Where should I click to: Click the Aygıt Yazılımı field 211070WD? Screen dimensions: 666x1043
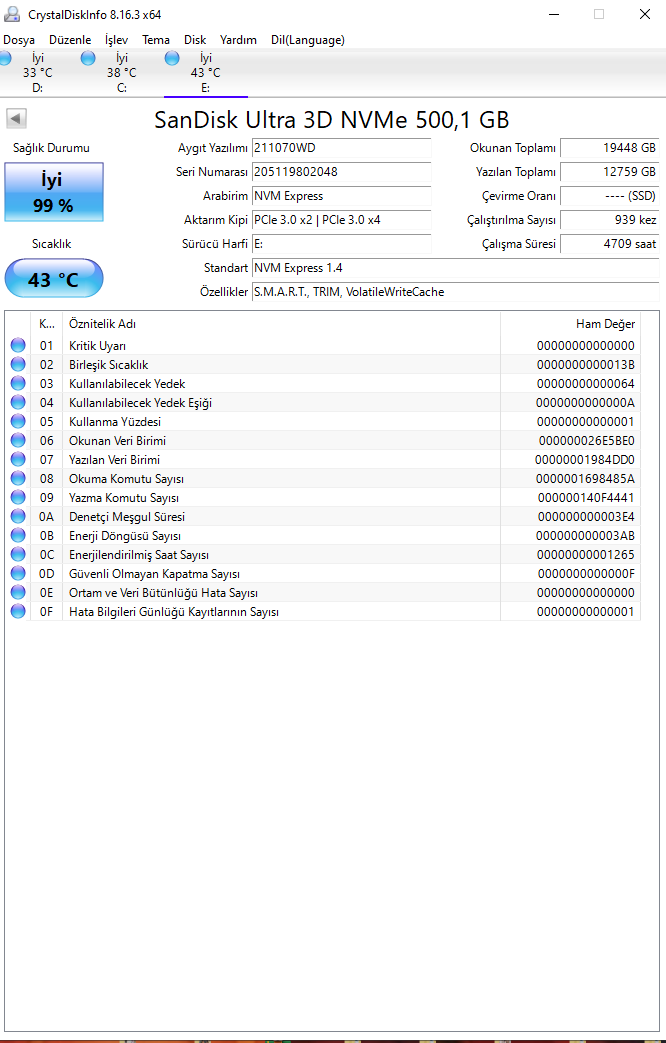click(x=342, y=148)
